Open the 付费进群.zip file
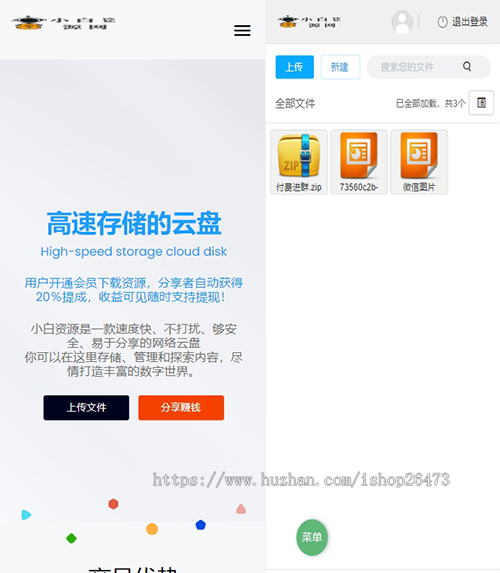 click(299, 162)
